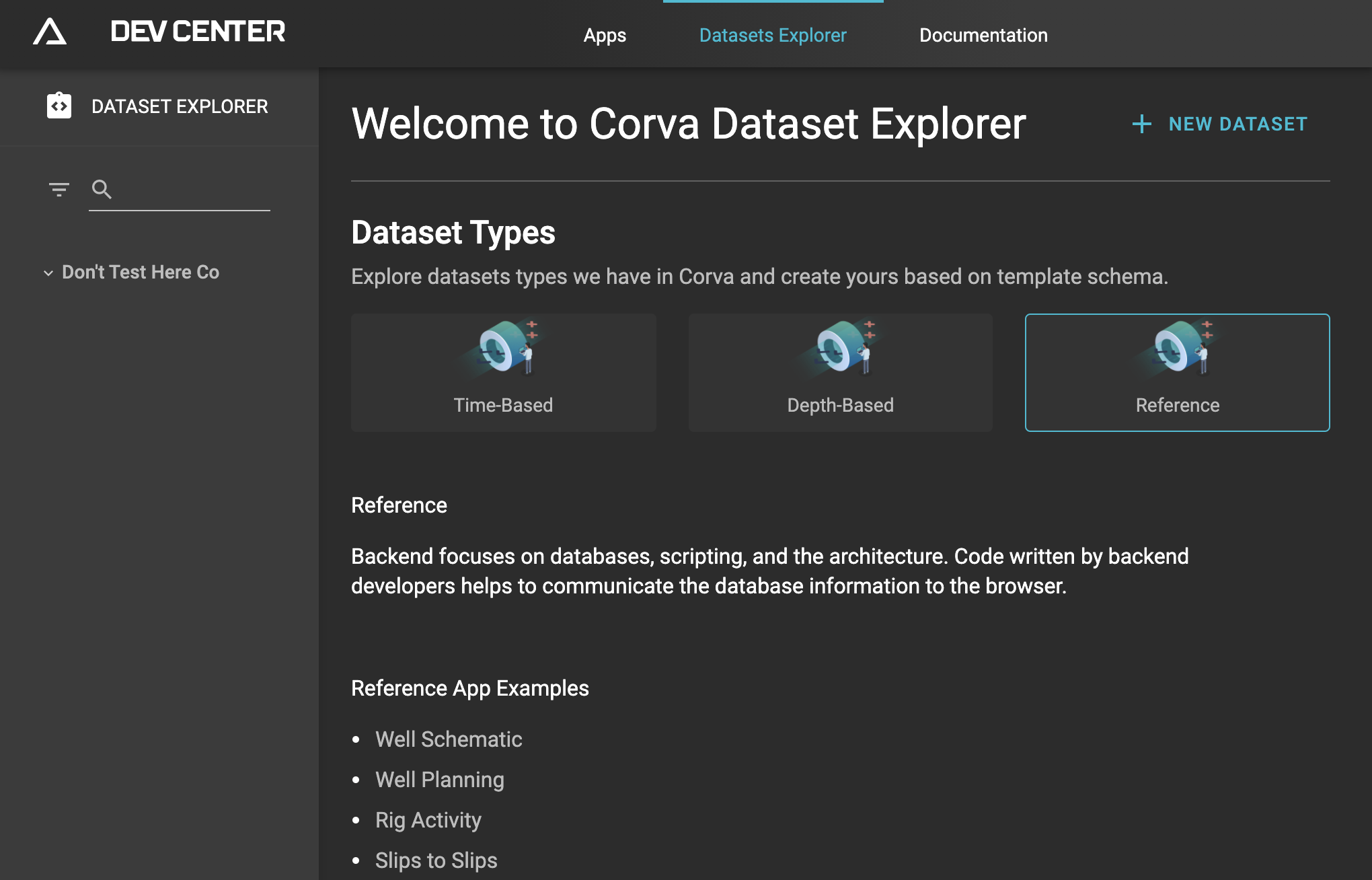
Task: Click the Welcome to Corva Dataset Explorer title
Action: (x=689, y=124)
